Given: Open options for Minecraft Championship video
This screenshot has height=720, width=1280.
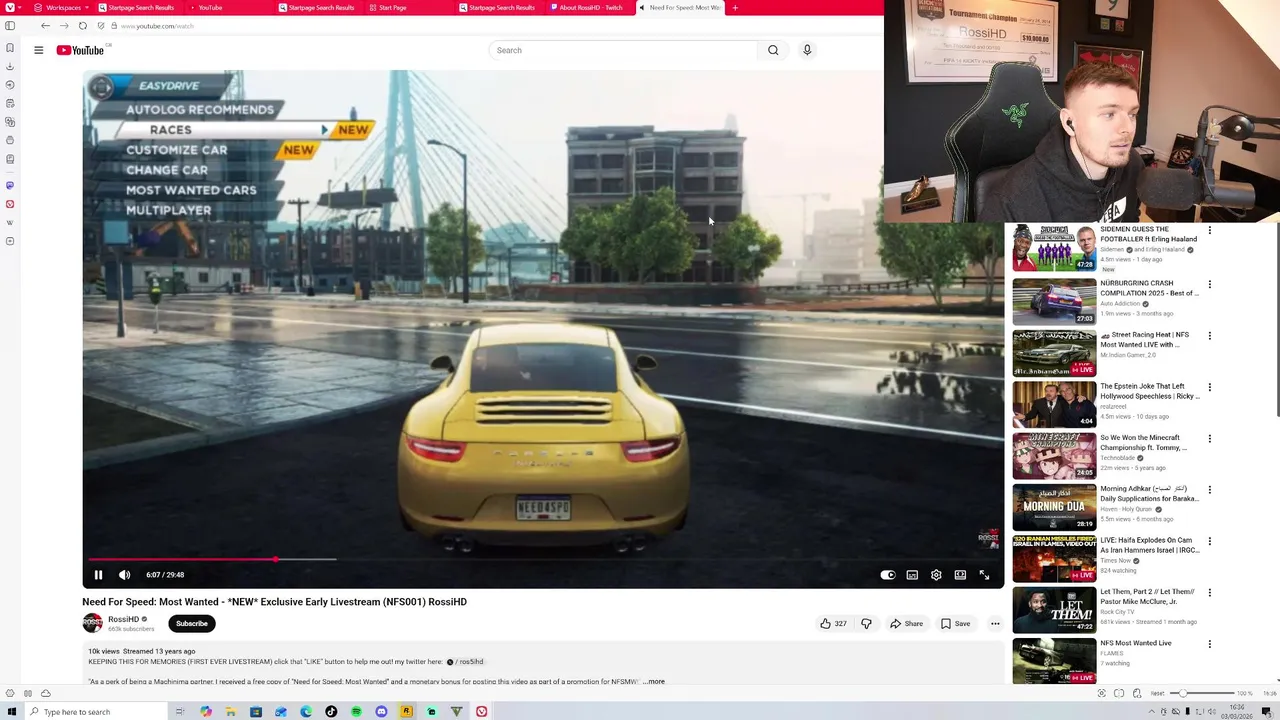Looking at the screenshot, I should [1210, 439].
